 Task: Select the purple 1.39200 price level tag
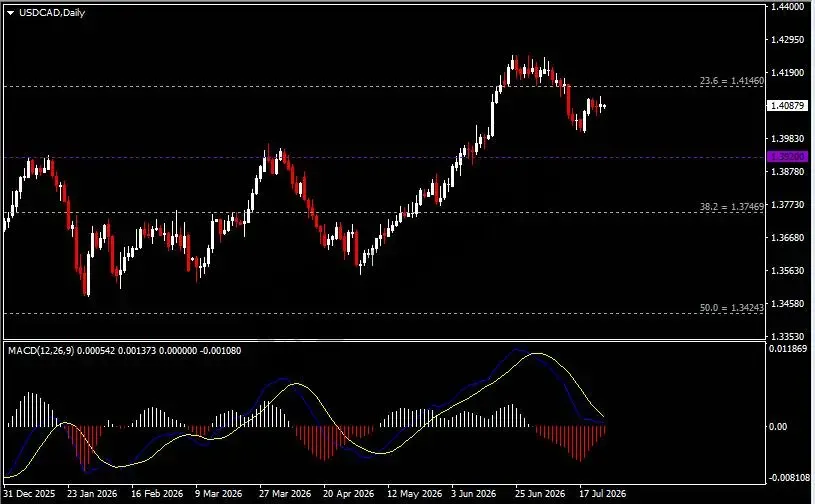tap(787, 156)
